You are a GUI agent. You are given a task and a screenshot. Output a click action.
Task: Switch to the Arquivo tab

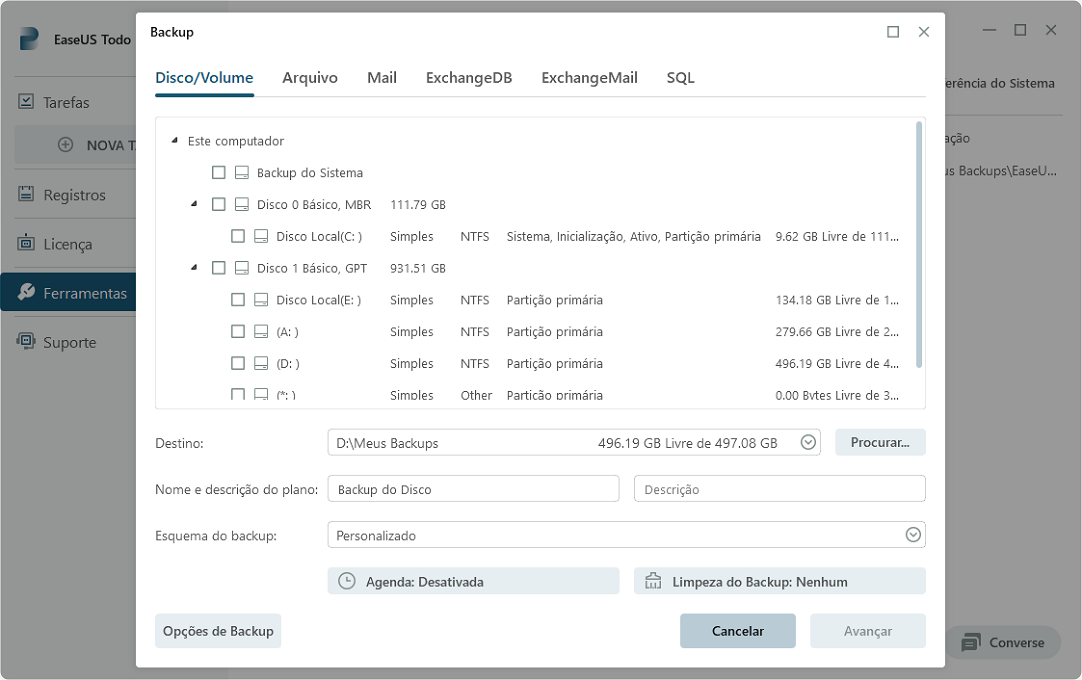tap(310, 78)
